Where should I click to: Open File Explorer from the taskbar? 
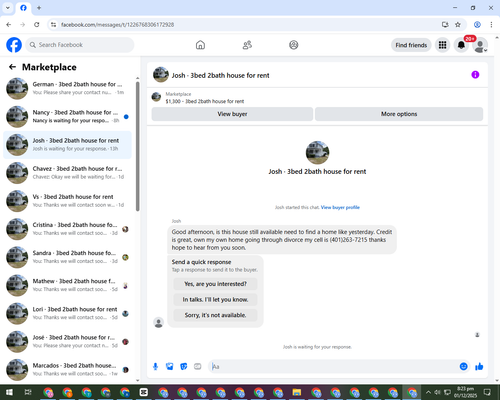tap(297, 392)
